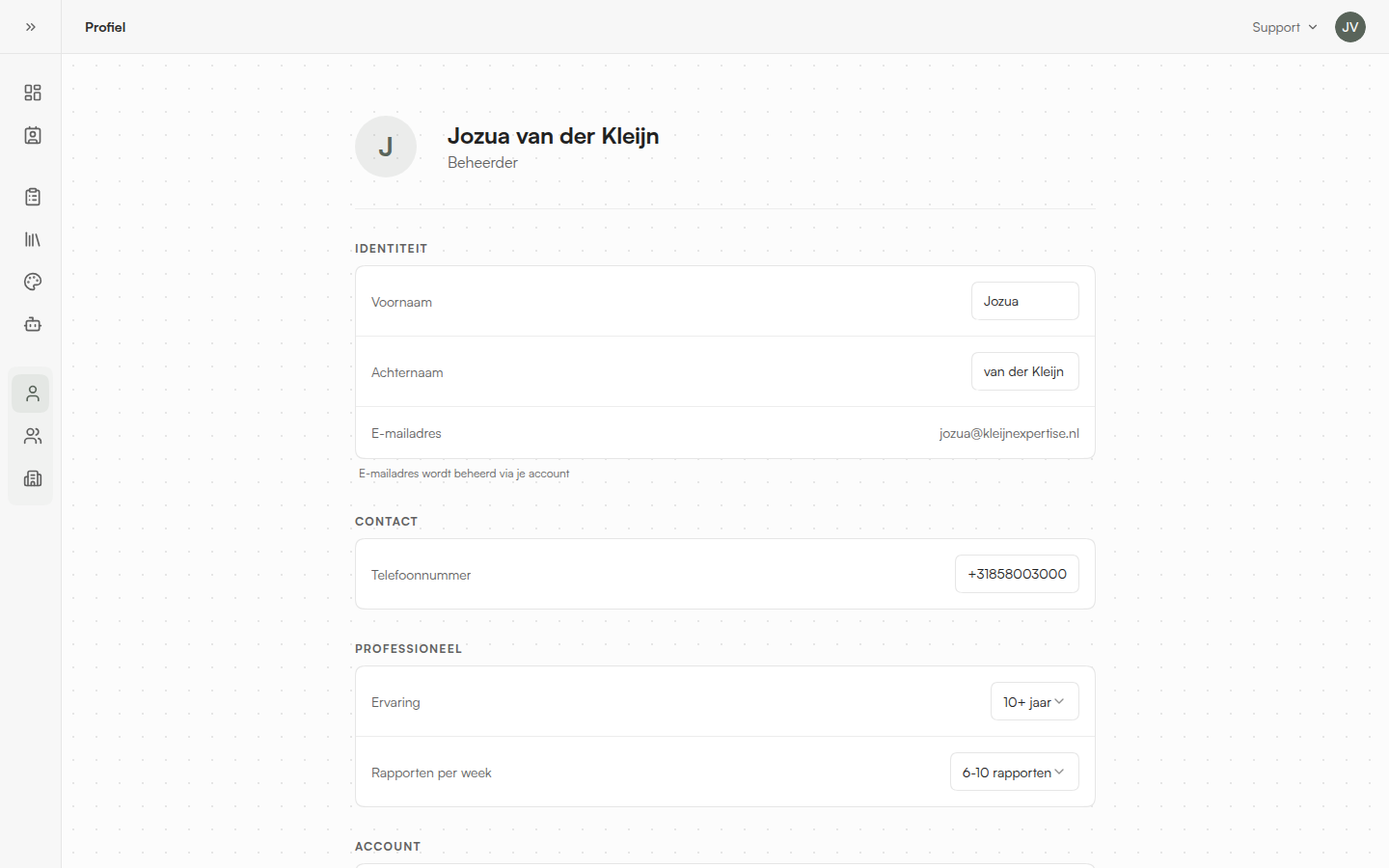Screen dimensions: 1389x868
Task: Click the heading Jozua van der Kleijn
Action: pos(553,136)
